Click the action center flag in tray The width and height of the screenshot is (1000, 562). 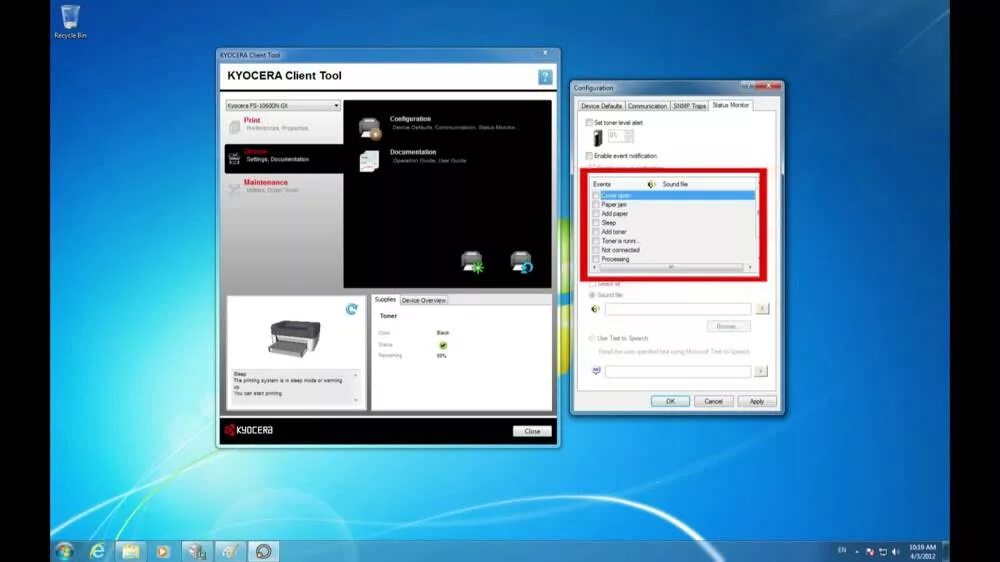pyautogui.click(x=870, y=552)
